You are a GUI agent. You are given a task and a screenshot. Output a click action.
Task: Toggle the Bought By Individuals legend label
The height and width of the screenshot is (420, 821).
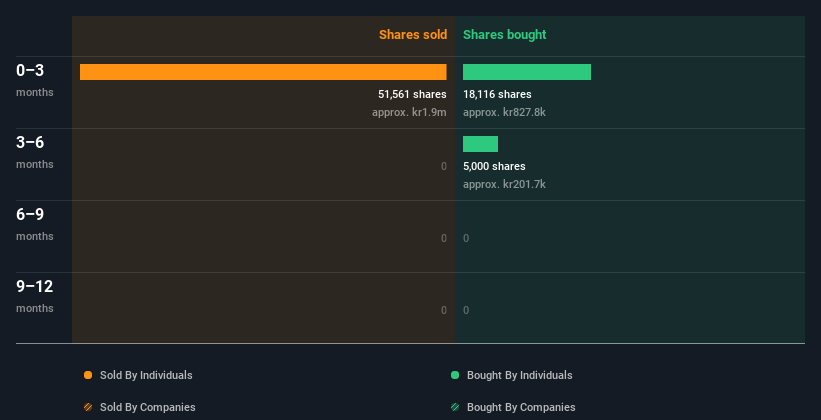(x=519, y=375)
